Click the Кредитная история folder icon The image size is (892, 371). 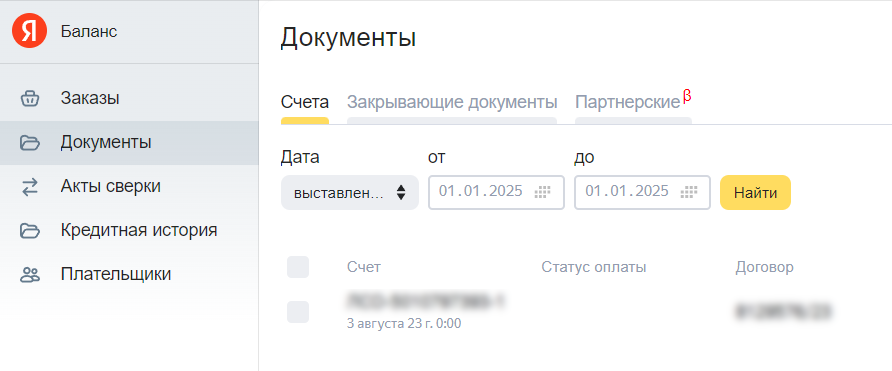pos(30,230)
